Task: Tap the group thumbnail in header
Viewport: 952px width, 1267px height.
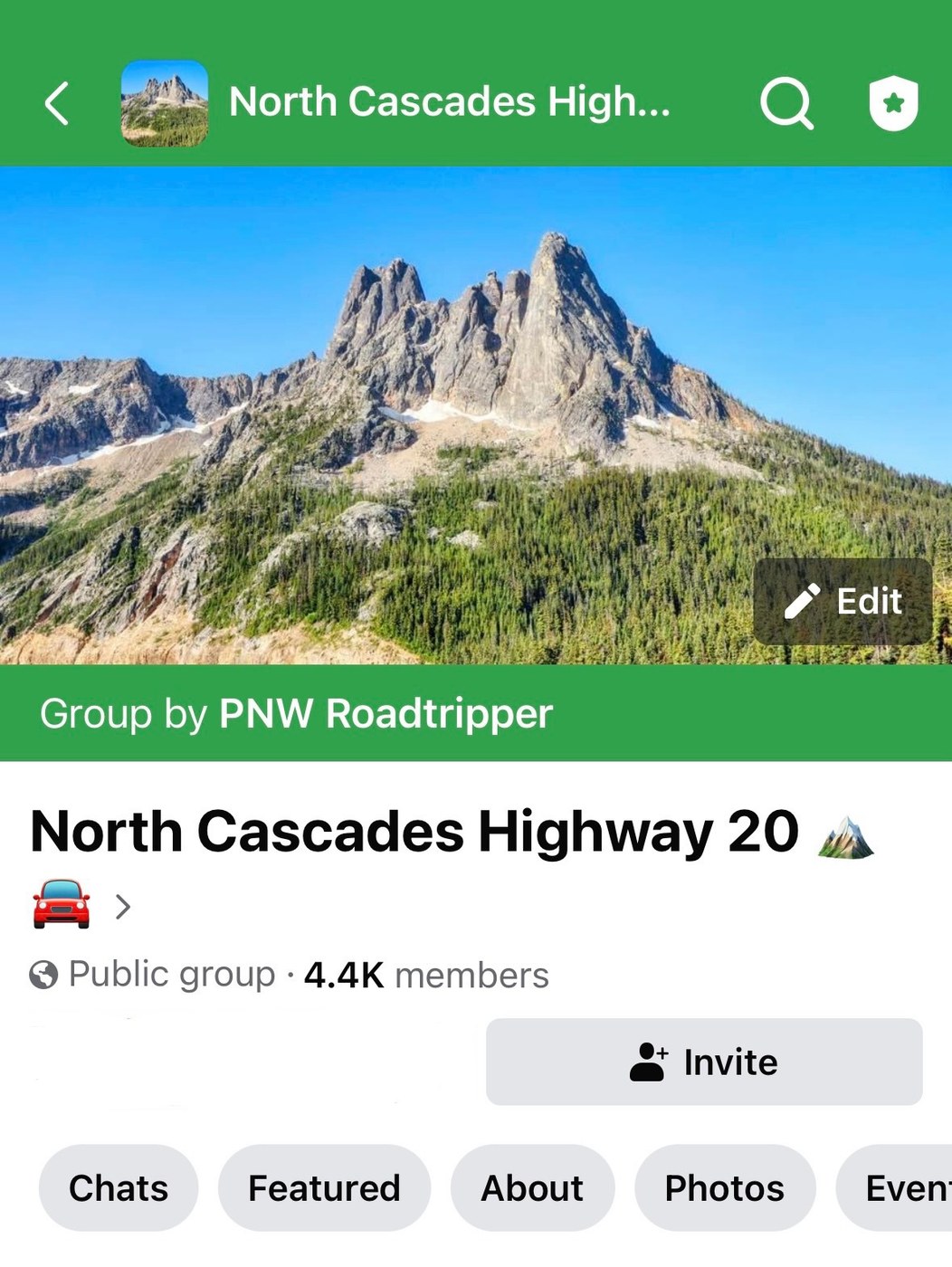Action: (x=165, y=103)
